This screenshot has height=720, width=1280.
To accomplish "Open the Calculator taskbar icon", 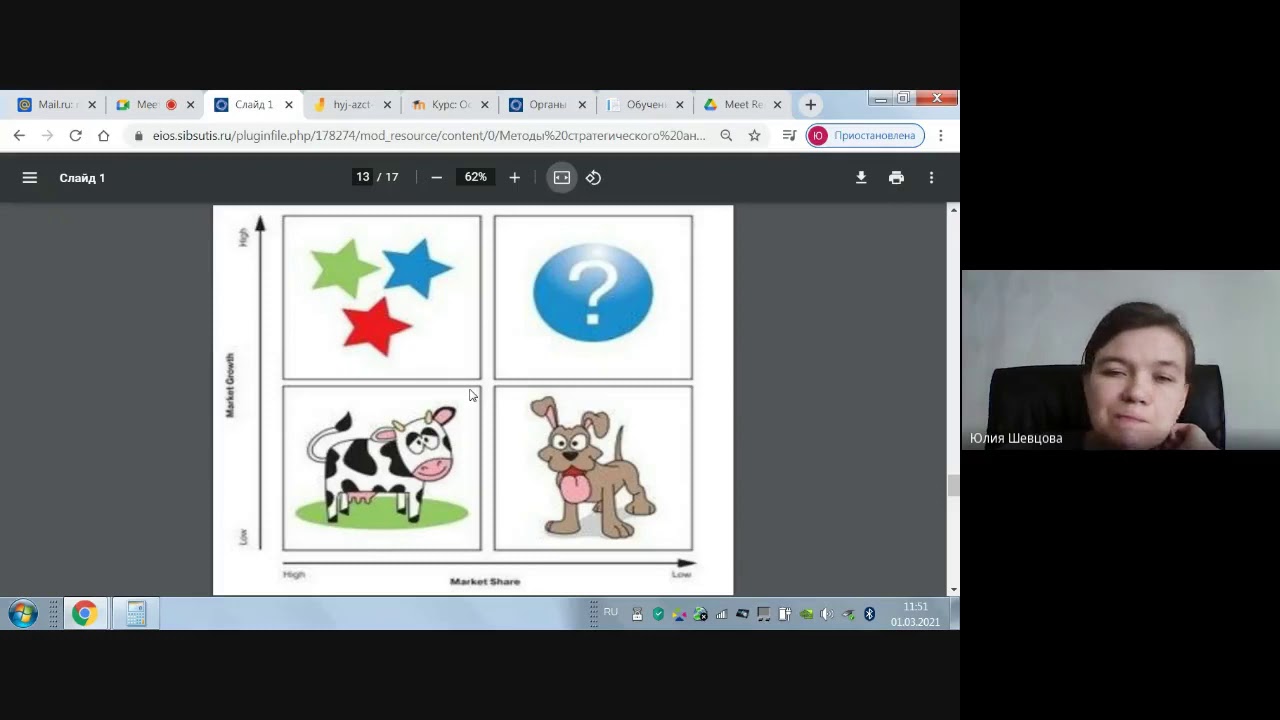I will point(136,613).
